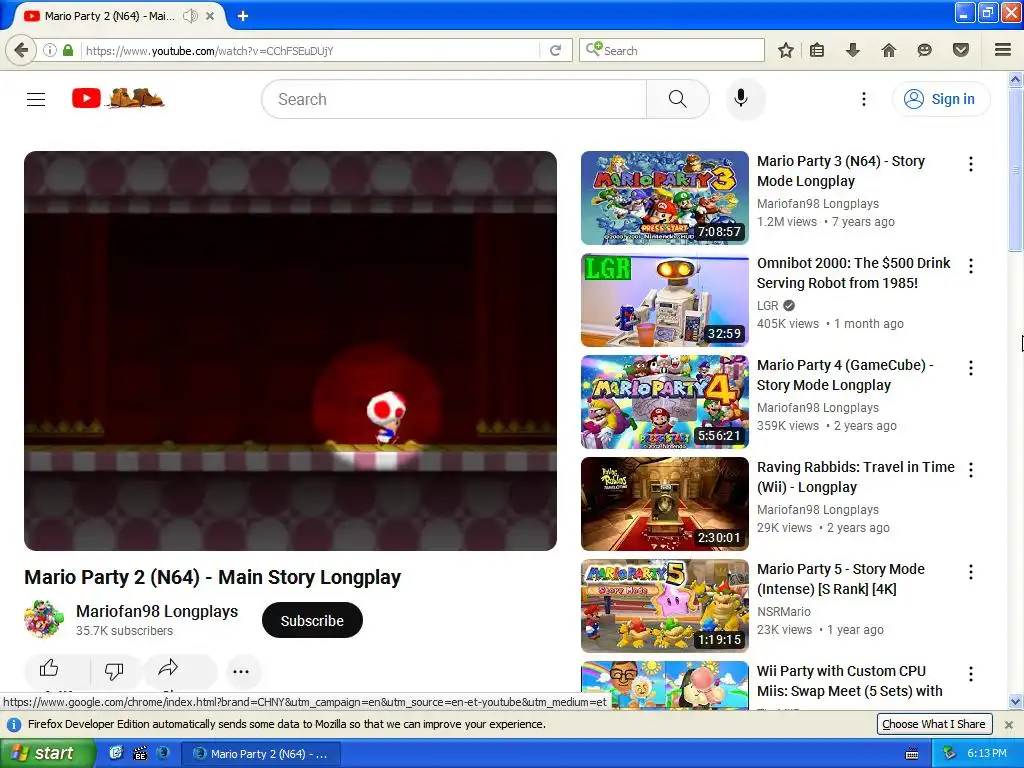Reload the page with the refresh icon

(x=556, y=50)
